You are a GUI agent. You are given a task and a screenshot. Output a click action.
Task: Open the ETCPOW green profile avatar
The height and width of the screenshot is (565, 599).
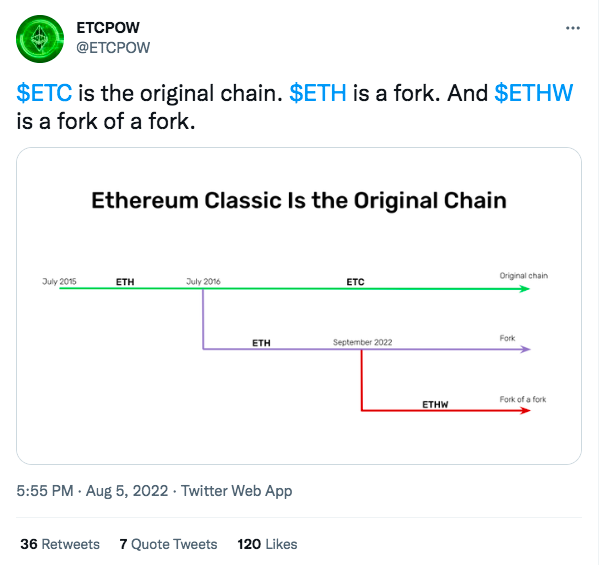click(x=40, y=39)
